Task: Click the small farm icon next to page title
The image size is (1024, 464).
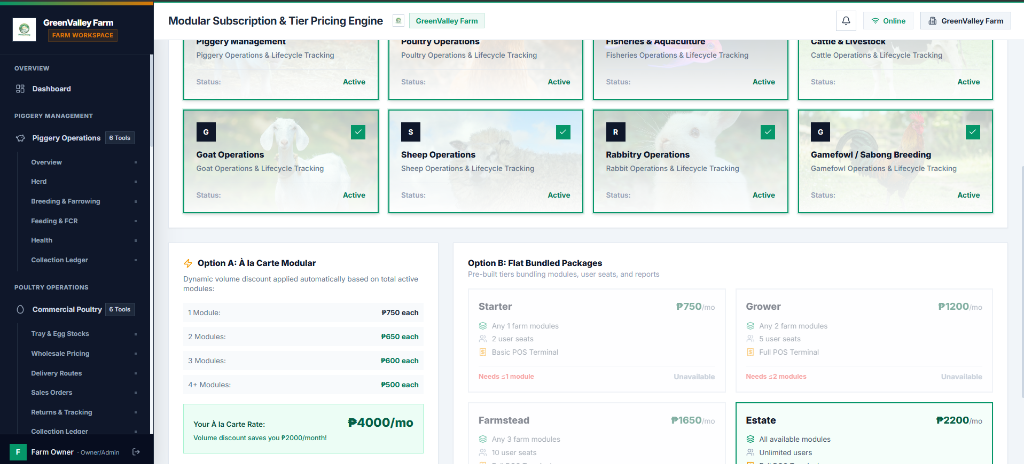Action: pyautogui.click(x=398, y=21)
